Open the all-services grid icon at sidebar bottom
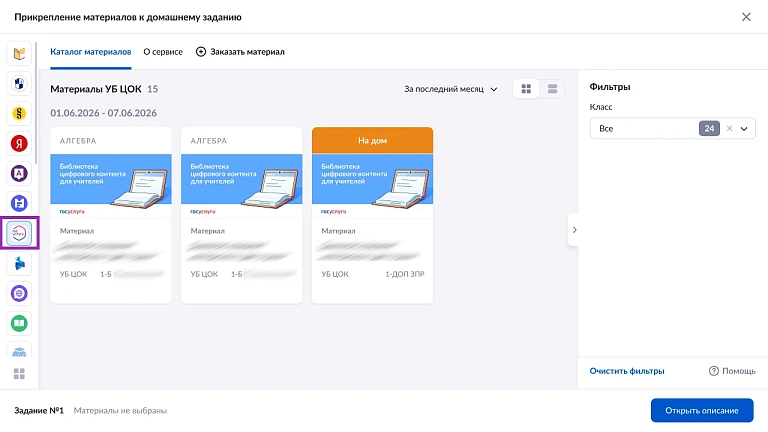This screenshot has width=768, height=432. pos(19,374)
